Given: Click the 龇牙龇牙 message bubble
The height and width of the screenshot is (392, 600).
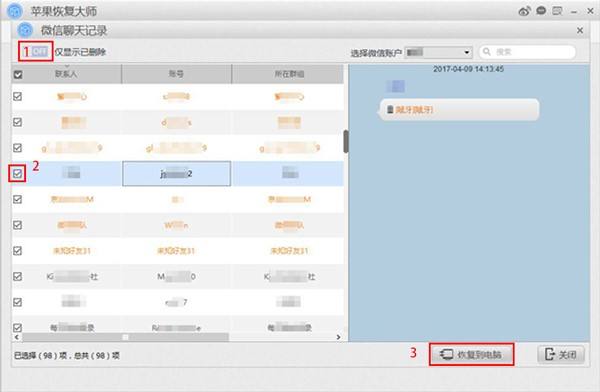Looking at the screenshot, I should click(x=459, y=110).
